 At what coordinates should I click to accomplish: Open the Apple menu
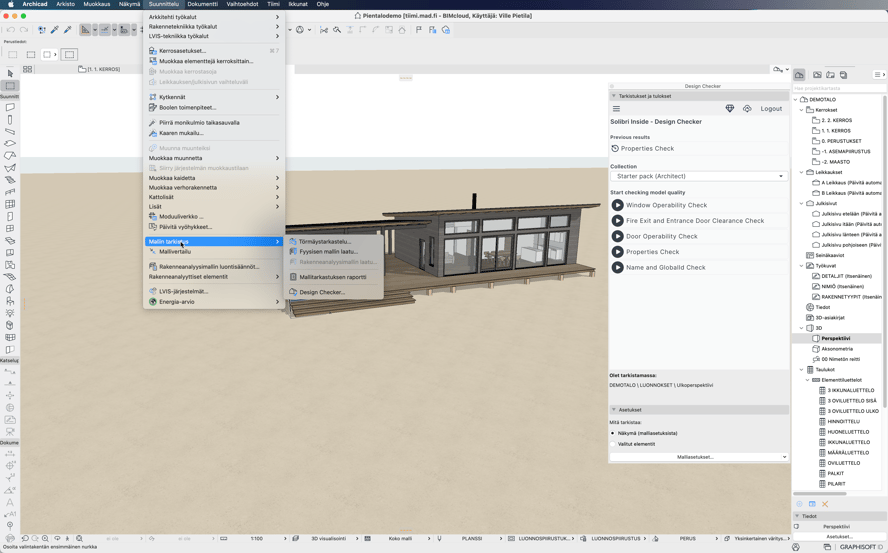pos(10,4)
